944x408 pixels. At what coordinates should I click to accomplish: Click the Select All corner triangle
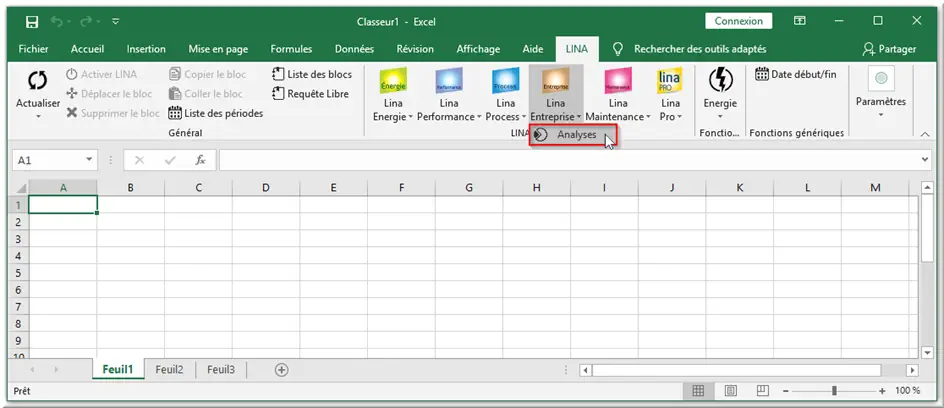click(20, 188)
